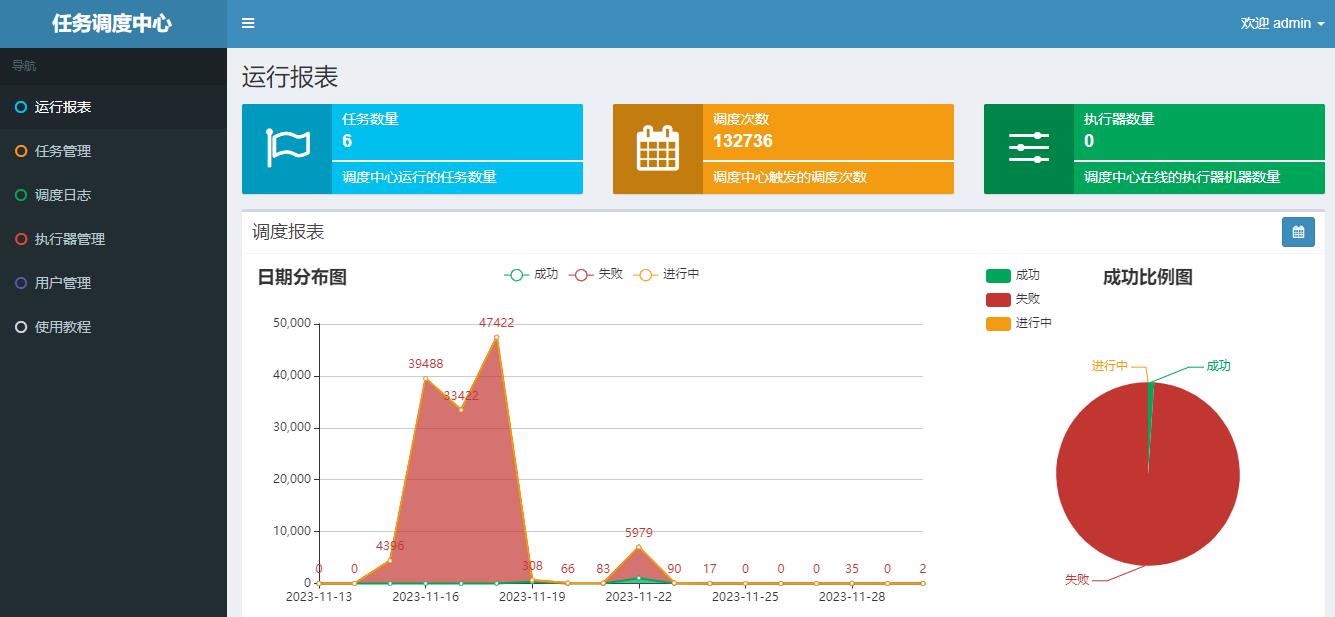The width and height of the screenshot is (1335, 617).
Task: Click the red circle icon beside 执行器管理
Action: (x=21, y=239)
